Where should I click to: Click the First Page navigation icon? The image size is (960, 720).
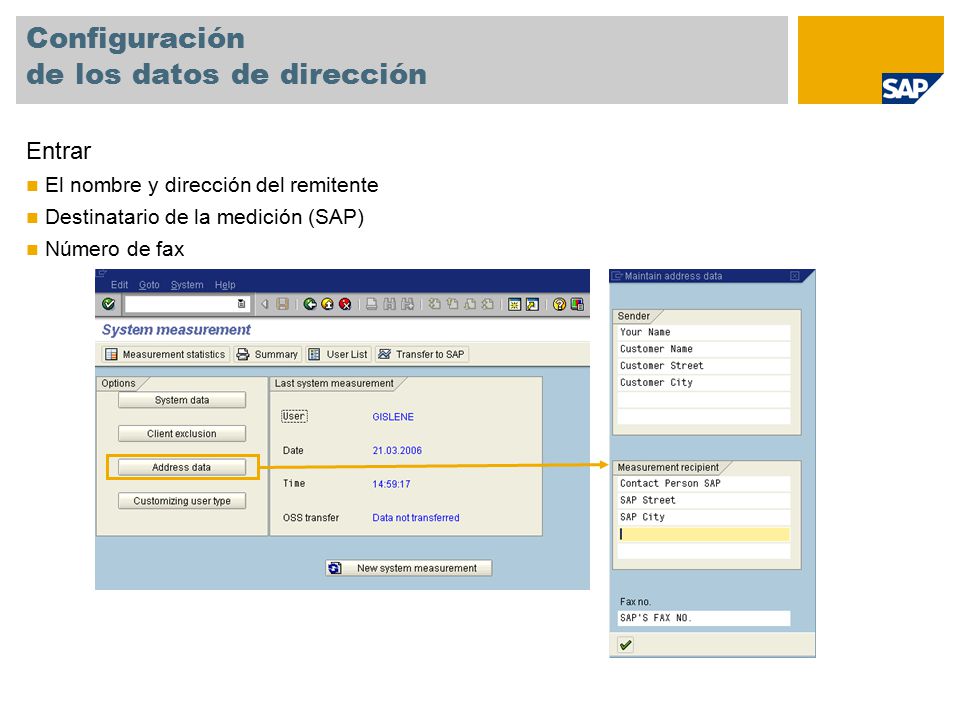434,304
